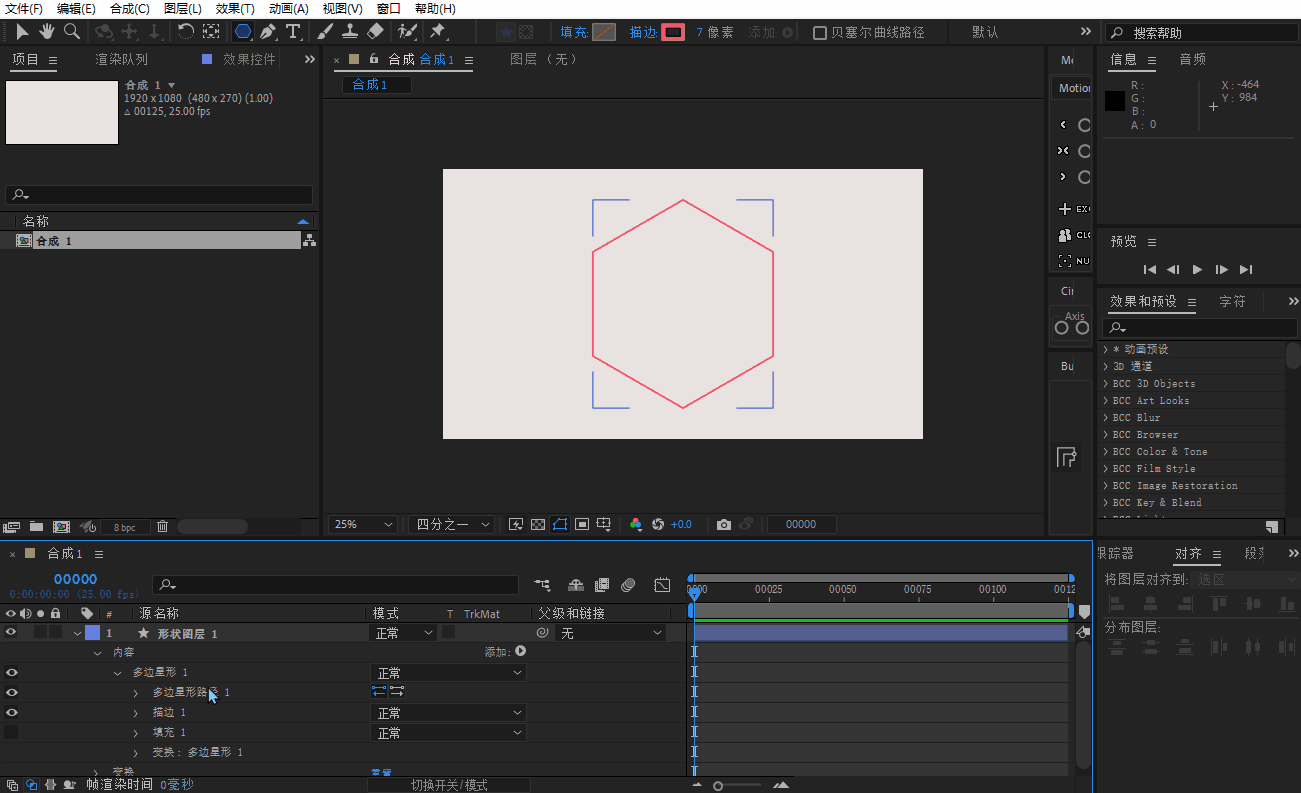Image resolution: width=1301 pixels, height=793 pixels.
Task: Enable frame blending for the composition
Action: click(x=602, y=585)
